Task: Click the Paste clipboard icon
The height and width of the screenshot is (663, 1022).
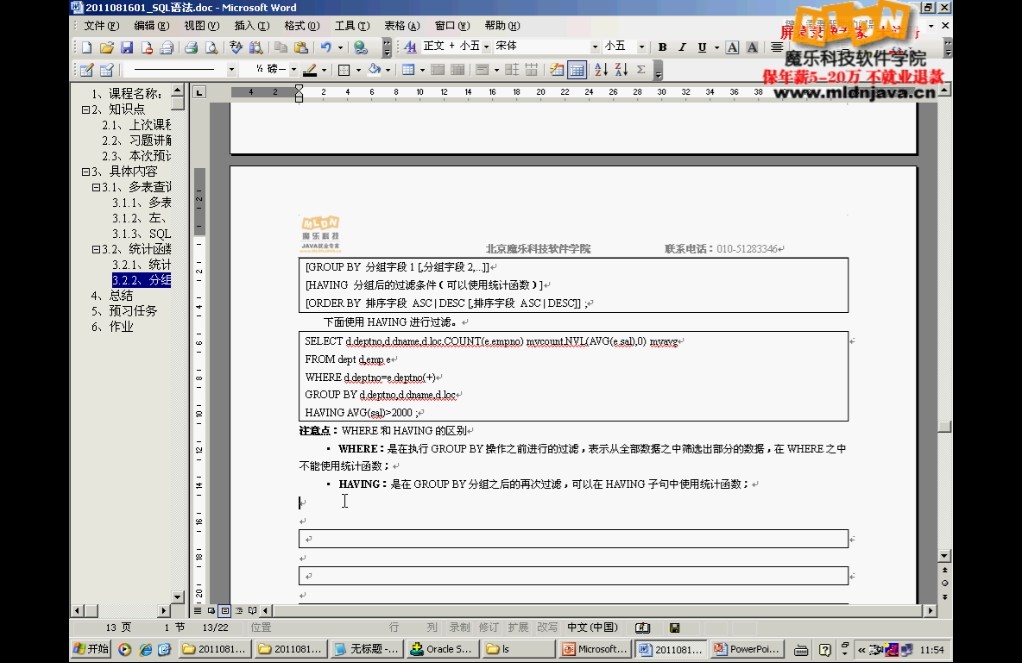Action: click(x=300, y=47)
